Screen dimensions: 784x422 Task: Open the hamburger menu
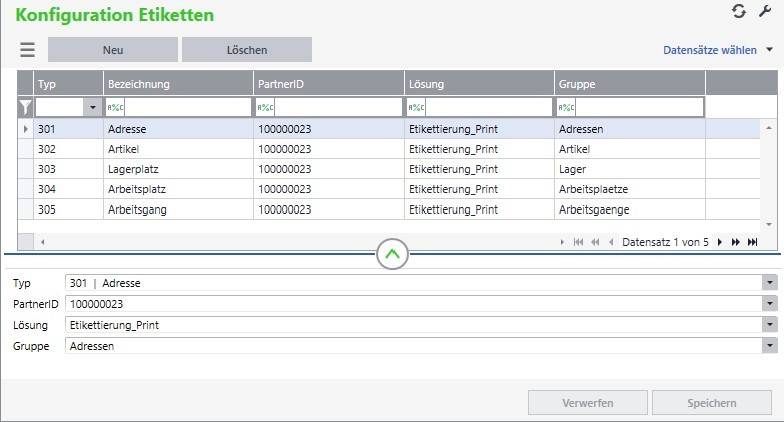(27, 50)
